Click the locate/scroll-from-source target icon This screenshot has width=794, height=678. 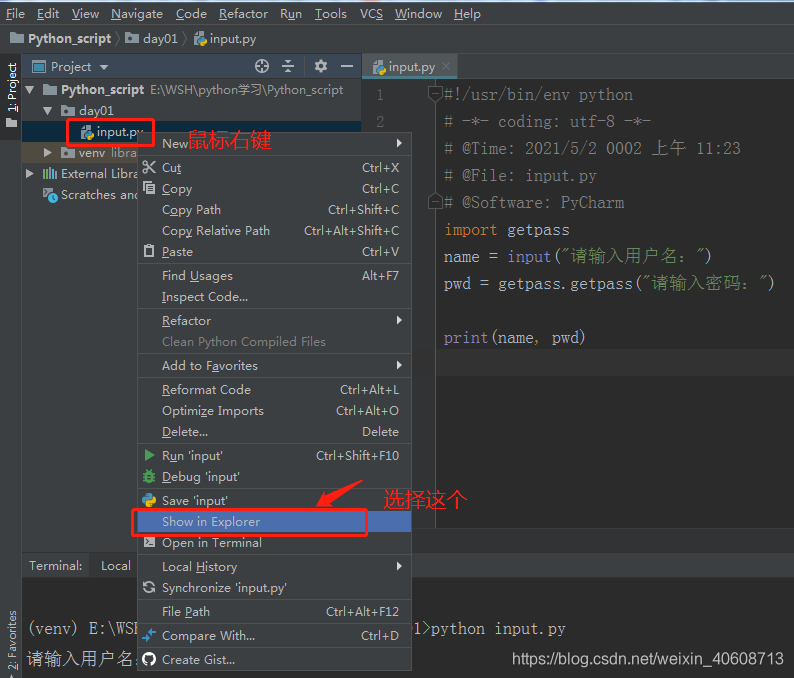click(x=262, y=66)
